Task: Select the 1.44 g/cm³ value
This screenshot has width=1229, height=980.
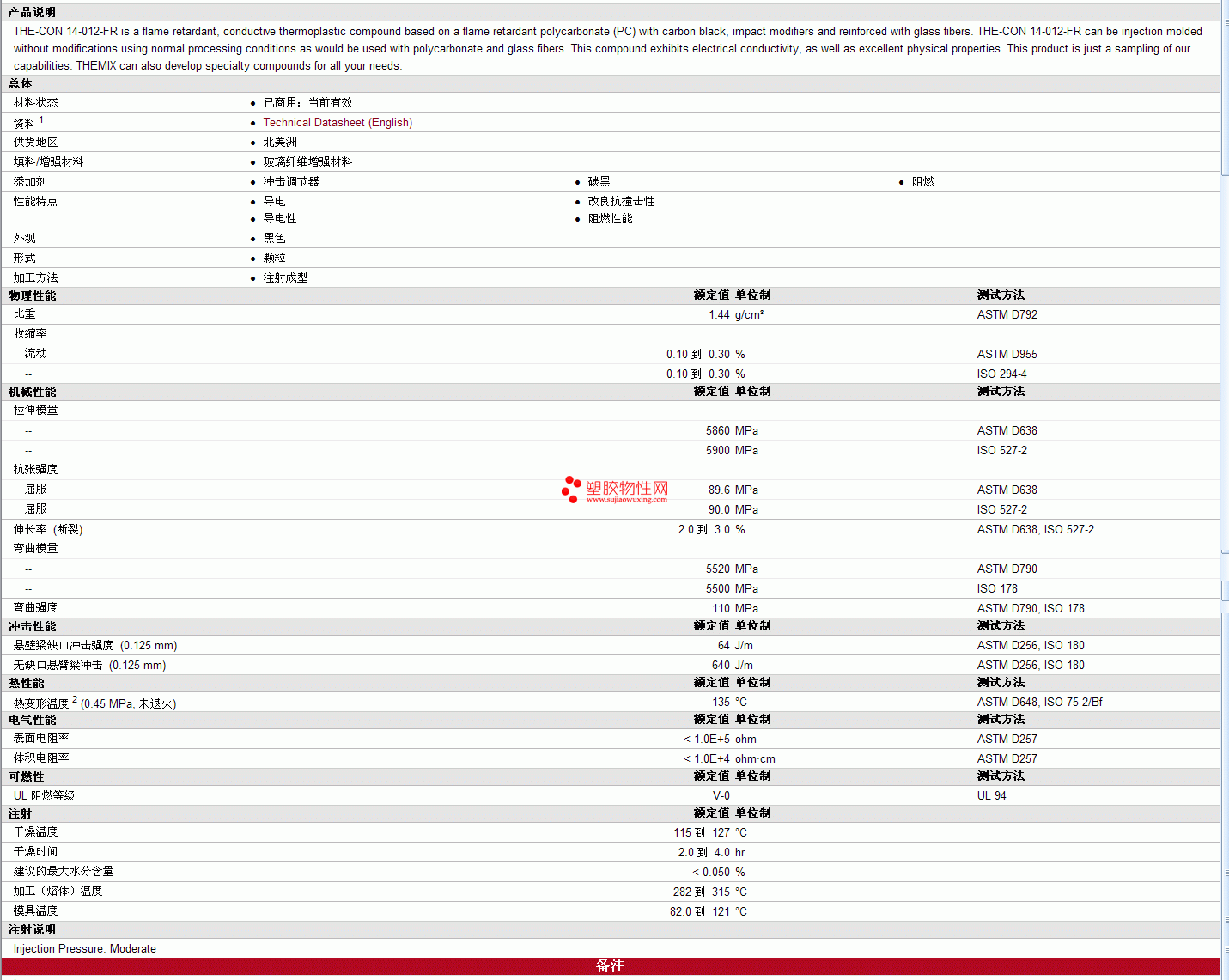Action: (x=736, y=314)
